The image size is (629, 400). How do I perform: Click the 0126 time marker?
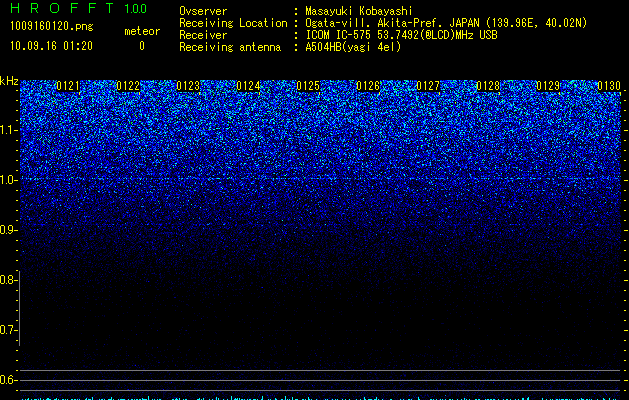pos(368,86)
